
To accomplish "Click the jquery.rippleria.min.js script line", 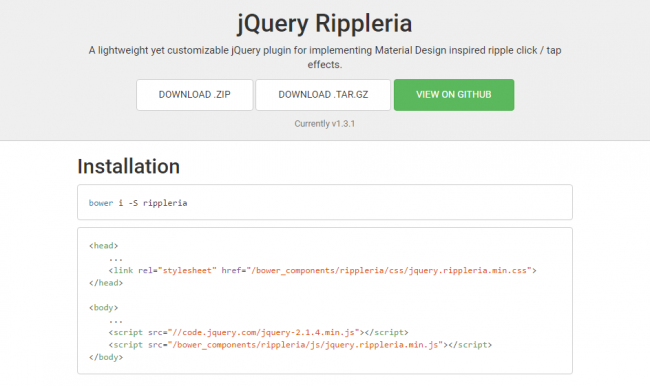I will pyautogui.click(x=300, y=345).
